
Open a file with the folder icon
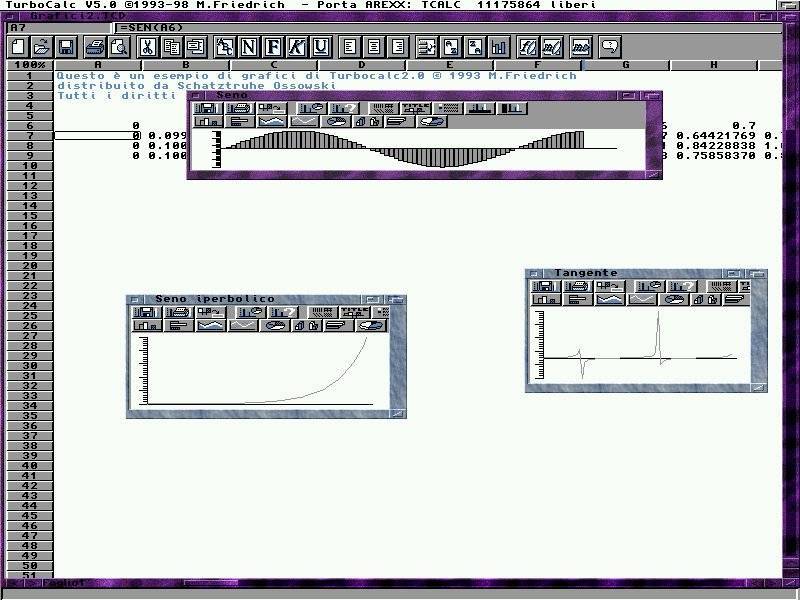41,47
